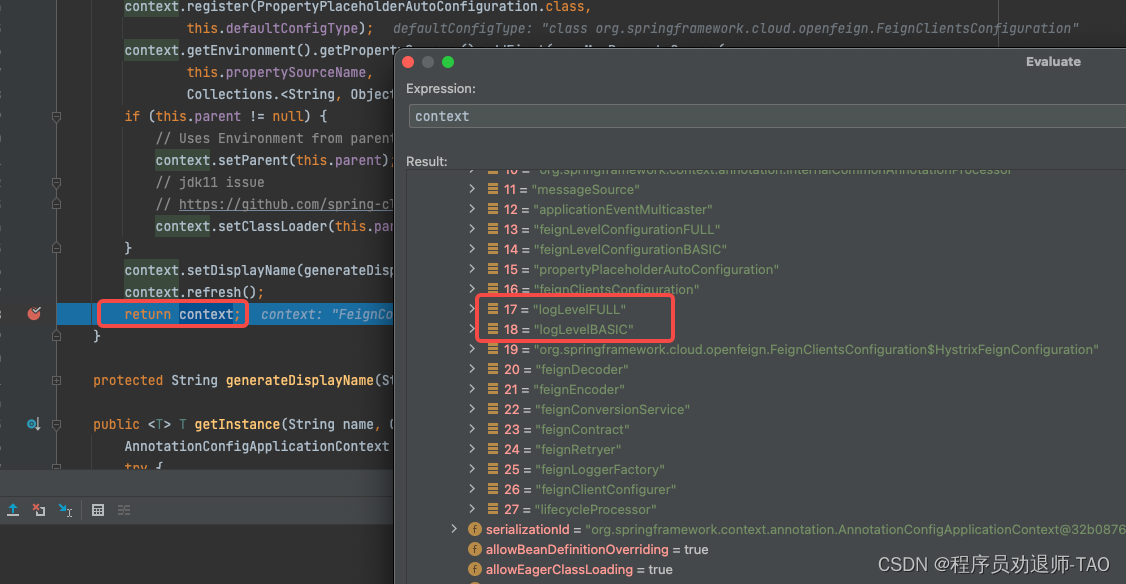This screenshot has width=1126, height=584.
Task: Select row 17 "logLevelFULL"
Action: (564, 310)
